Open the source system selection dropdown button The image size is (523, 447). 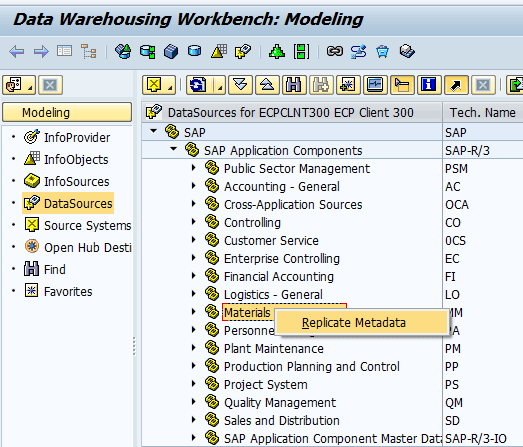(x=159, y=85)
